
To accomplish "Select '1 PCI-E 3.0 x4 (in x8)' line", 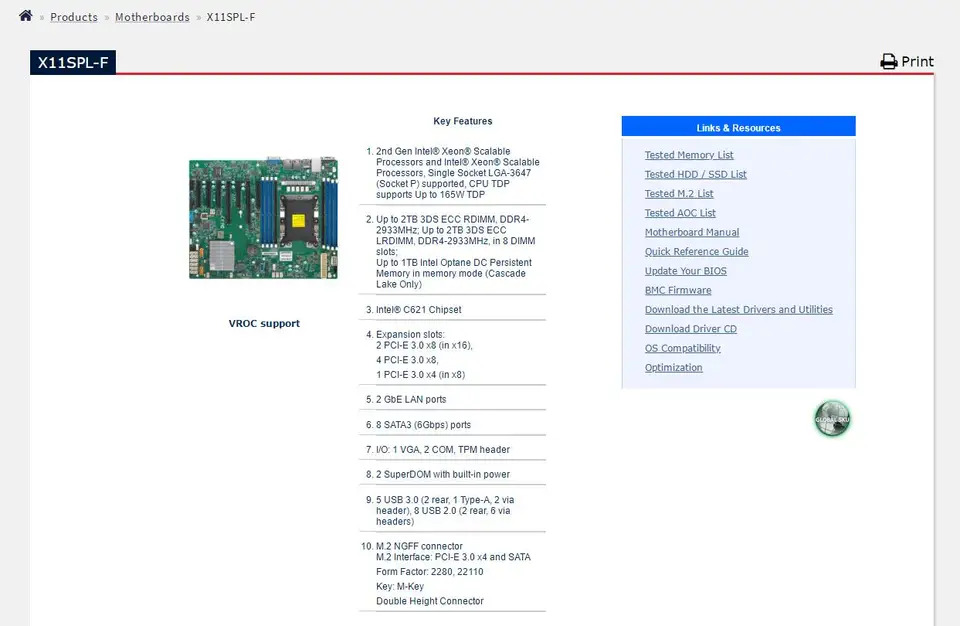I will point(421,375).
